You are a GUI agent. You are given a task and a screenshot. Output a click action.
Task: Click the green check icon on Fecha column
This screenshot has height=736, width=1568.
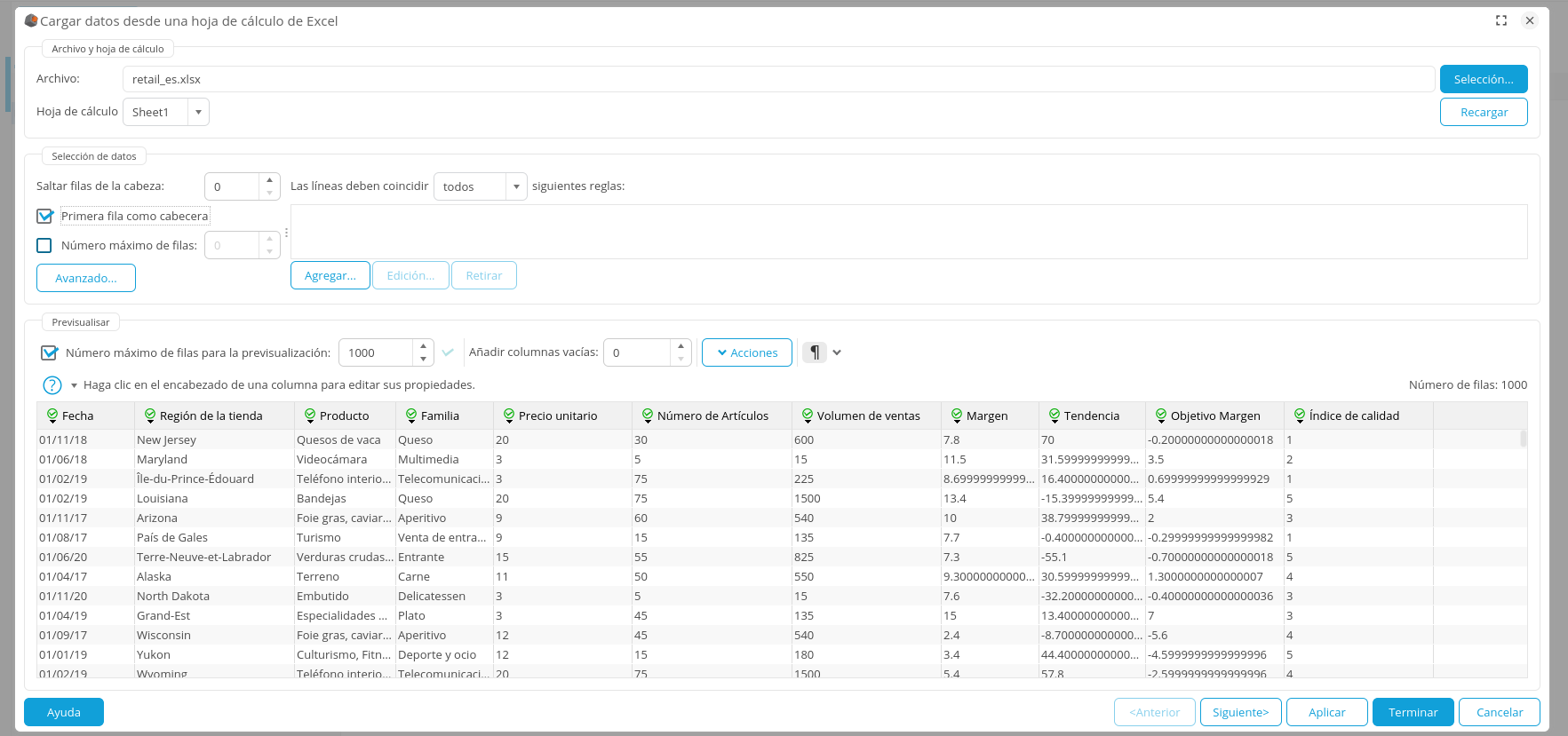coord(52,415)
